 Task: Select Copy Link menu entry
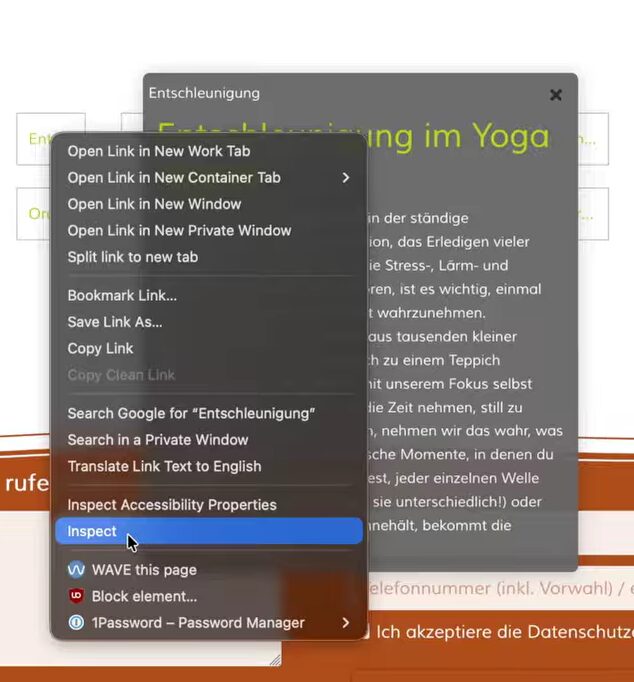209,348
